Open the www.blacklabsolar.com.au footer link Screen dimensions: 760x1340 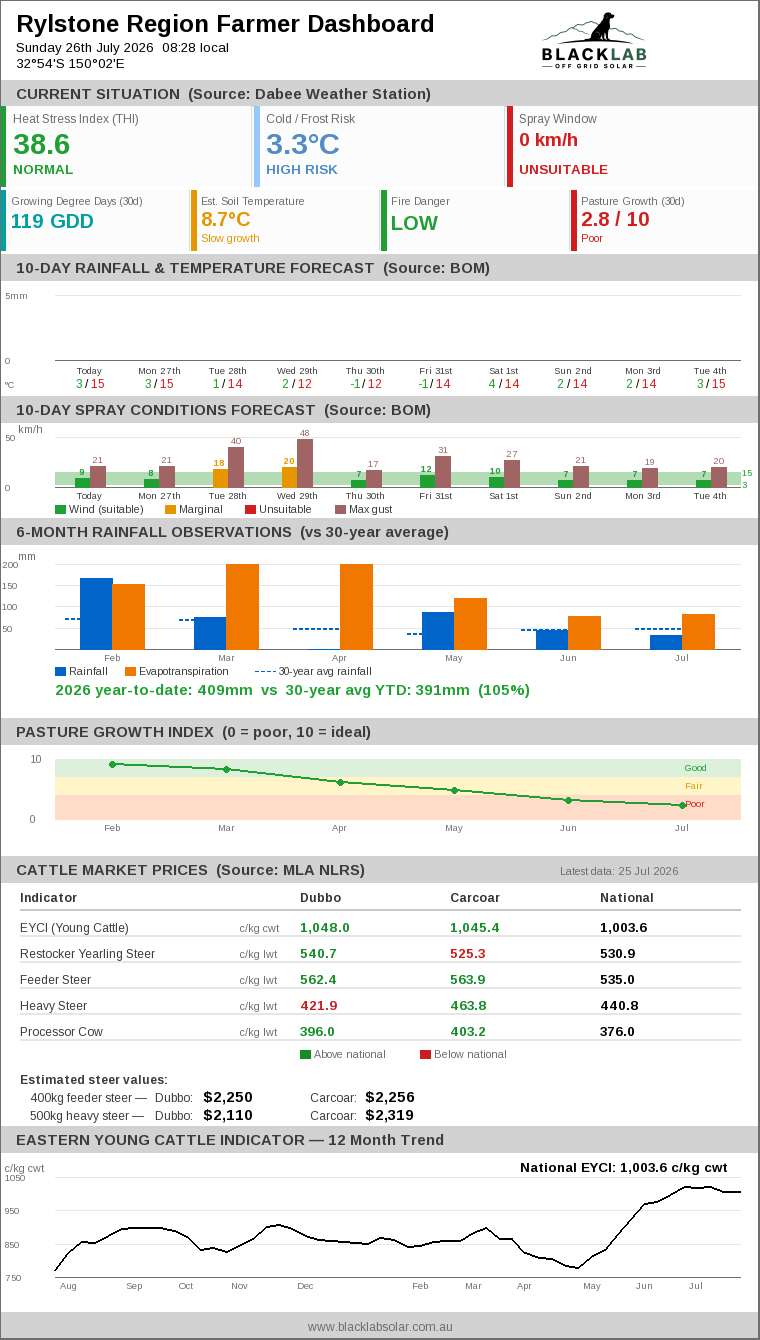tap(380, 1326)
